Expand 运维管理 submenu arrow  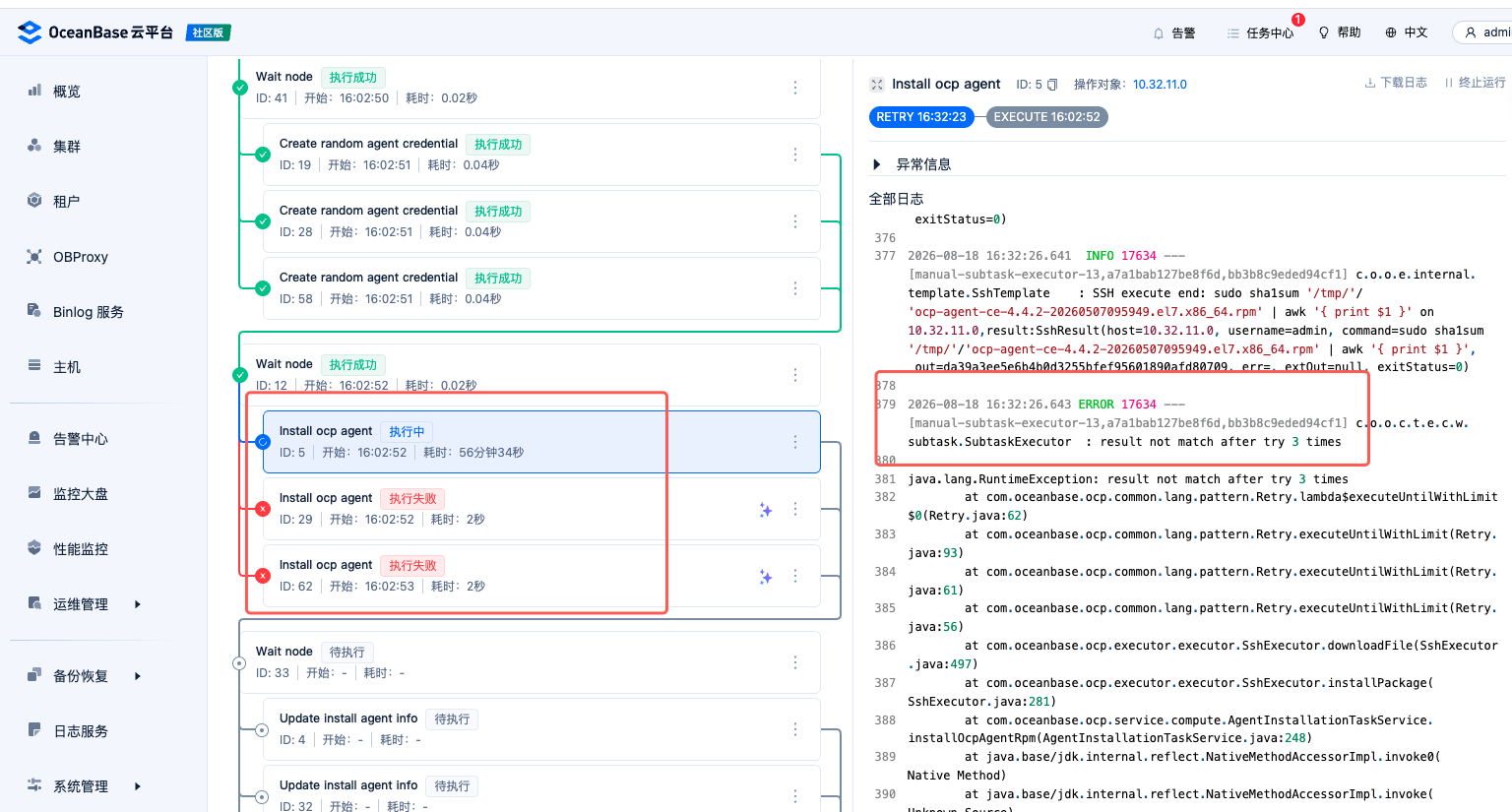coord(137,604)
